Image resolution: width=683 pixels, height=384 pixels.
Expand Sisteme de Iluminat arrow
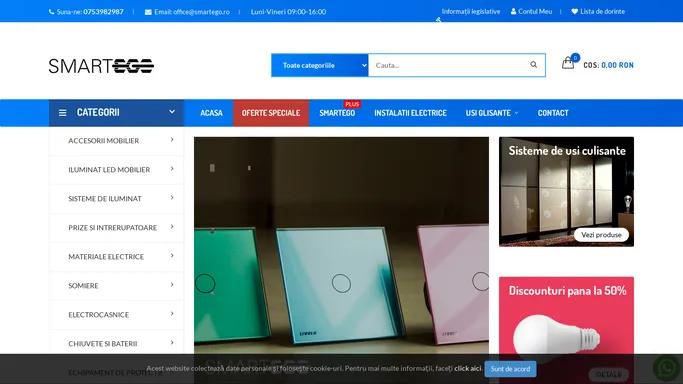coord(172,198)
